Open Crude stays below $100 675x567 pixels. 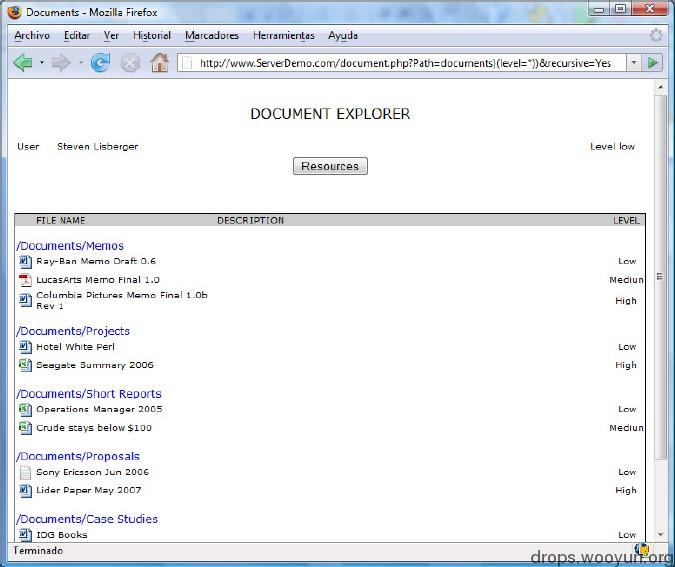coord(94,428)
